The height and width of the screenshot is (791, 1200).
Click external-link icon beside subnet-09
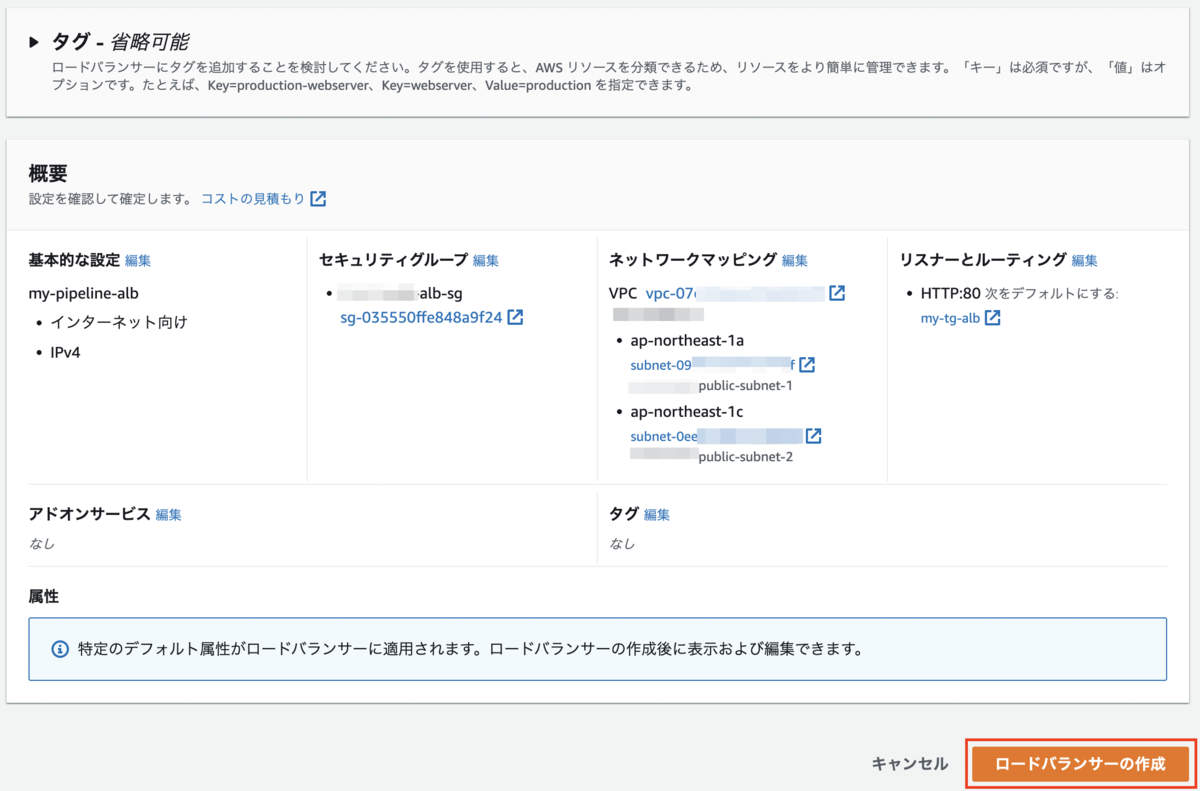pos(807,365)
